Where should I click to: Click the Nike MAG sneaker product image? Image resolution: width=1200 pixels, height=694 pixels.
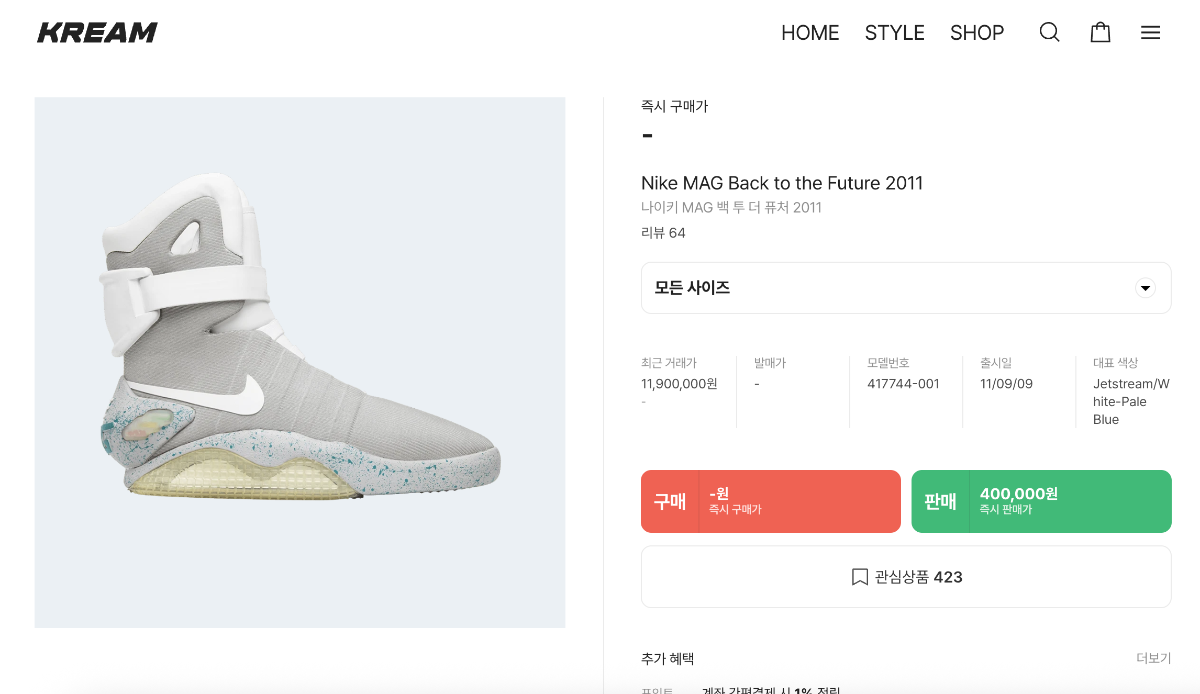(x=300, y=362)
